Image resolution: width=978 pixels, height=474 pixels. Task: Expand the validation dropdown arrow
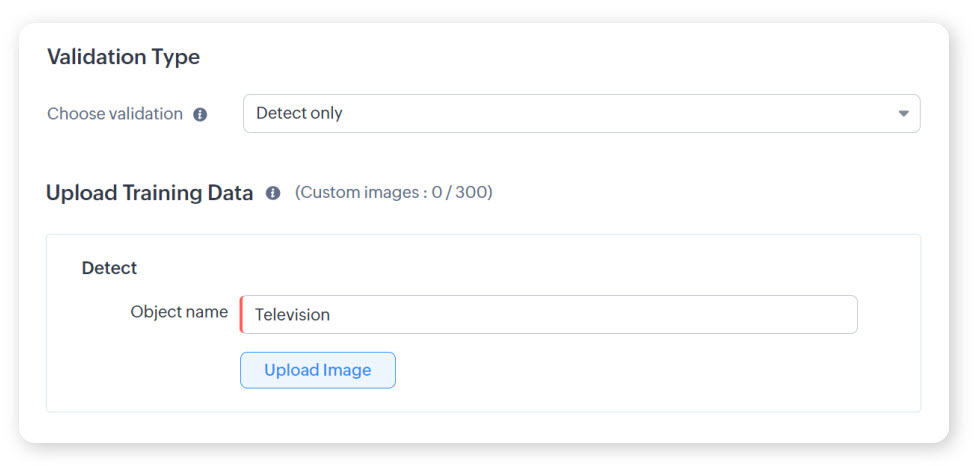click(x=903, y=114)
